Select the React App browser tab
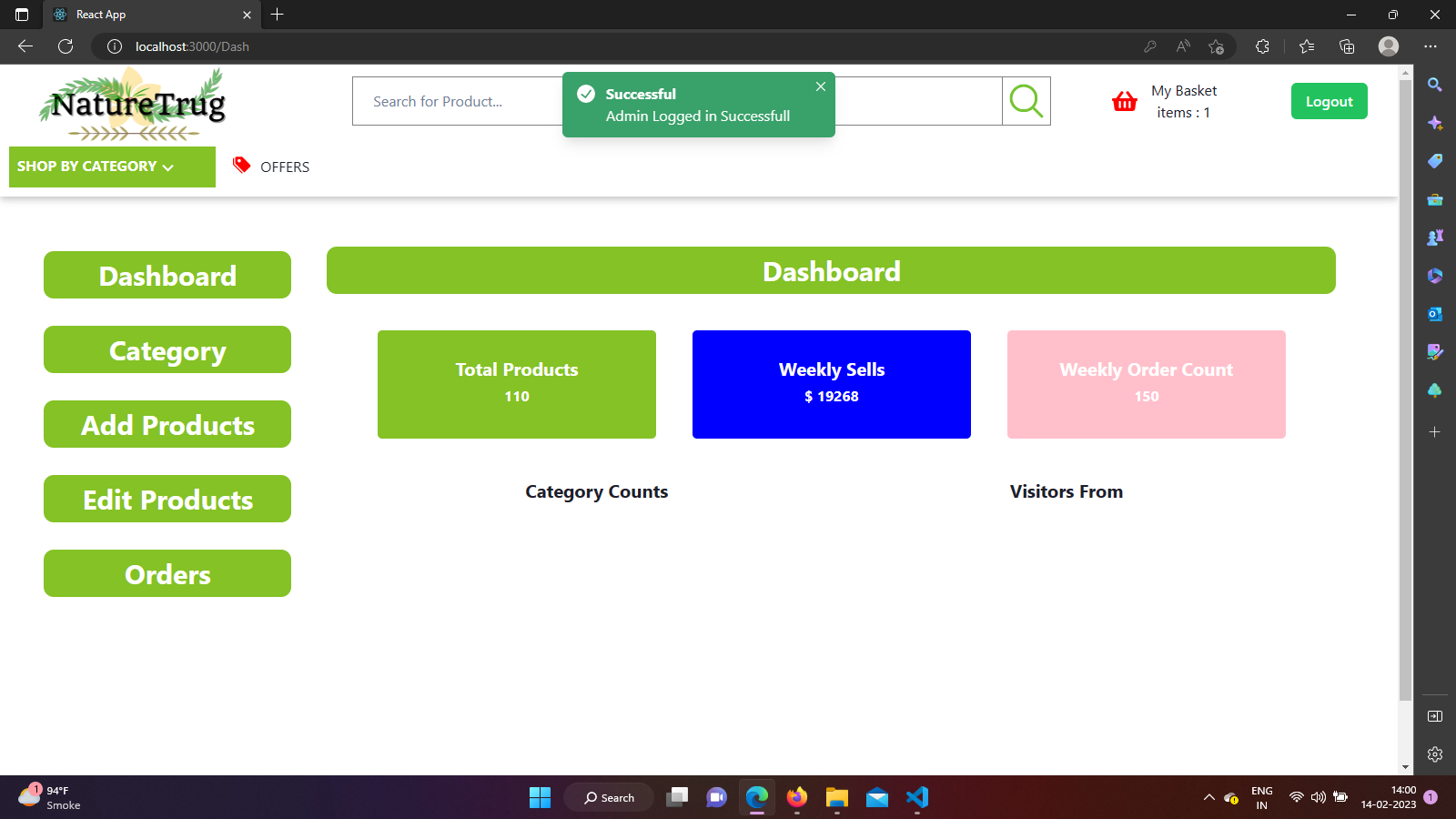Viewport: 1456px width, 819px height. [151, 15]
